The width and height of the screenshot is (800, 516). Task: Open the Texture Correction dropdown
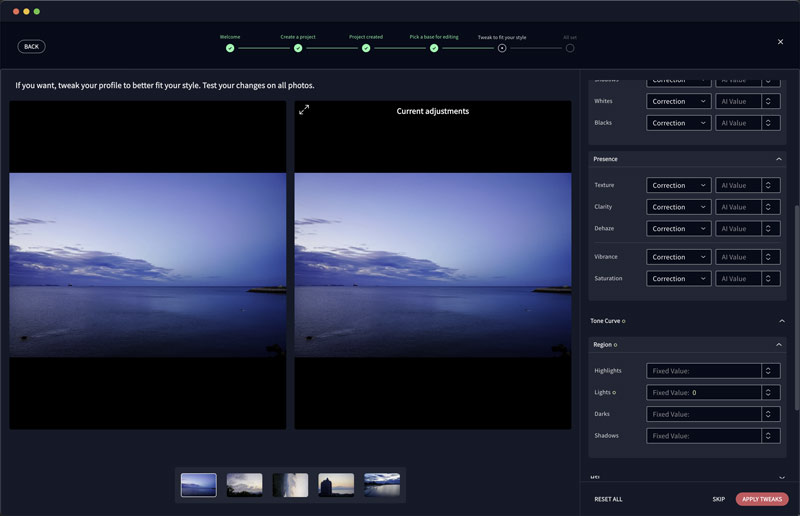(679, 185)
